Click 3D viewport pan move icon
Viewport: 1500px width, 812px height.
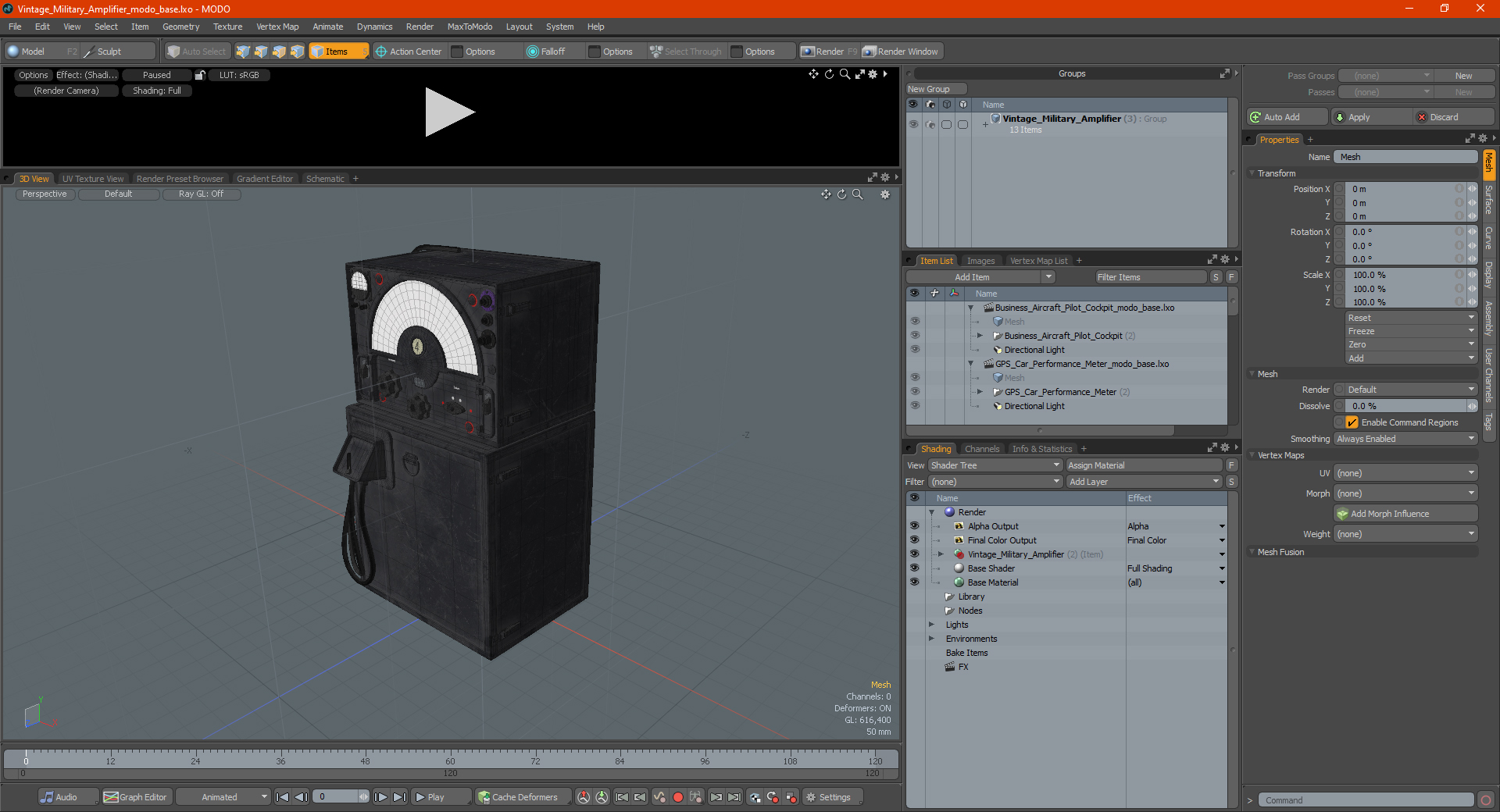826,194
